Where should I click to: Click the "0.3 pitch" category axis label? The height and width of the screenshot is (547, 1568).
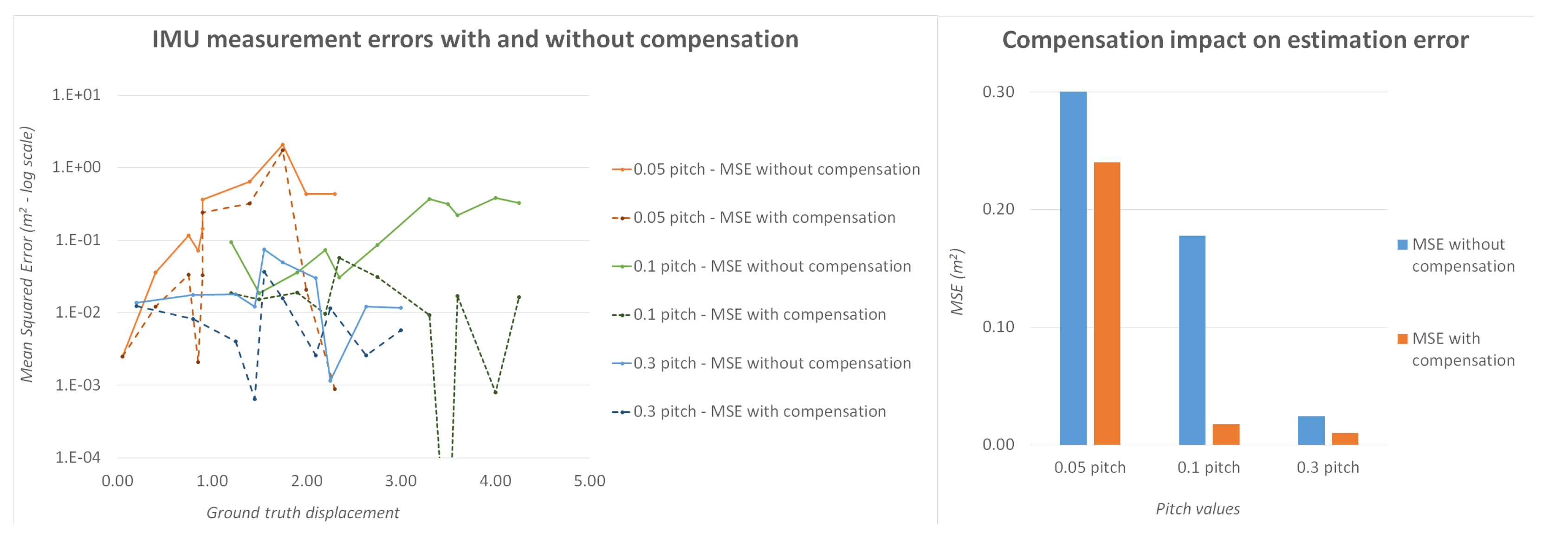[1328, 467]
